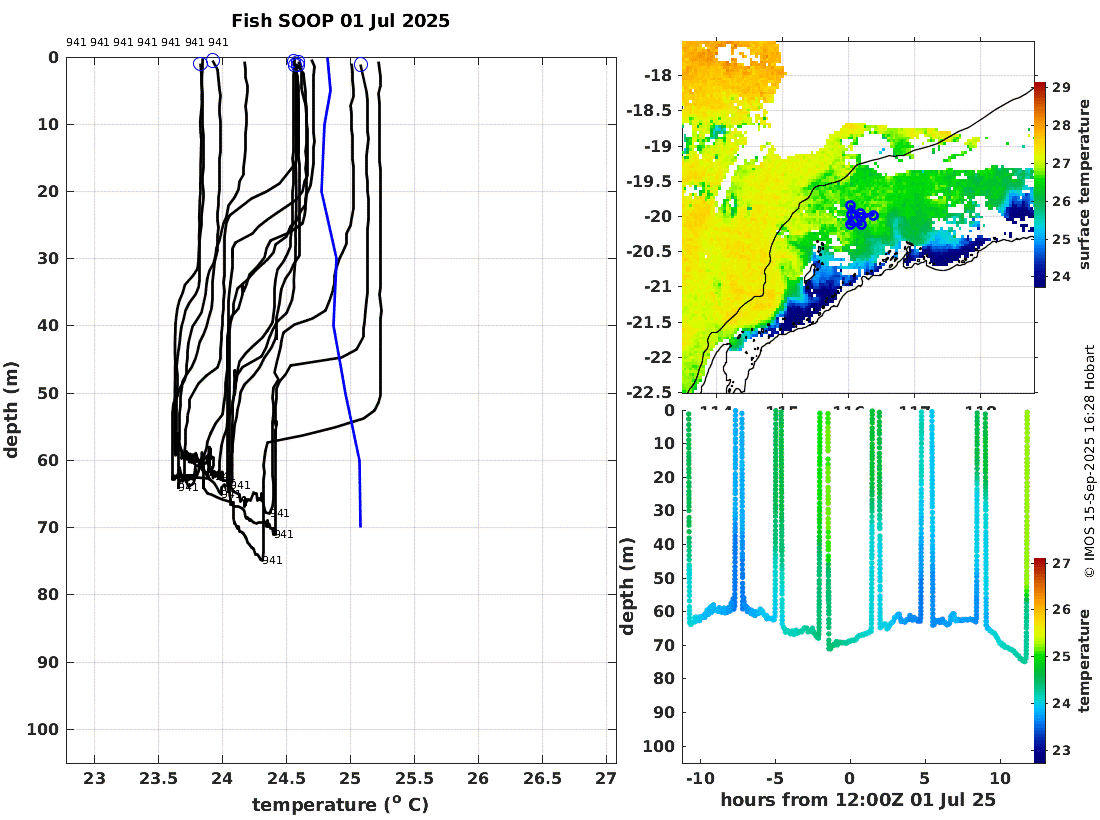Click the '941' label at the deepest profile end
Viewport: 1100px width, 820px height.
[272, 560]
